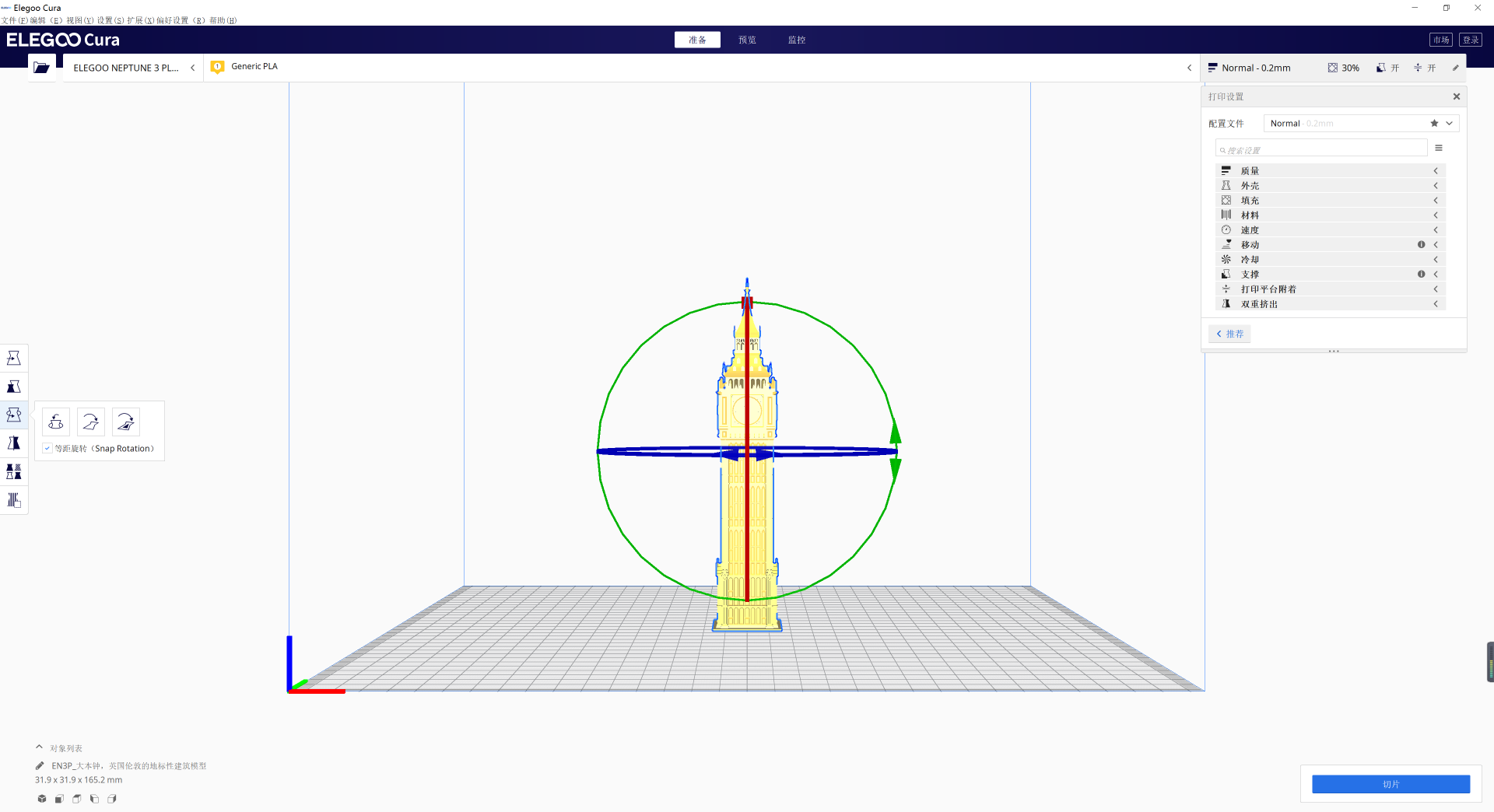Click the blue 切片 (Slice) button

(x=1391, y=784)
